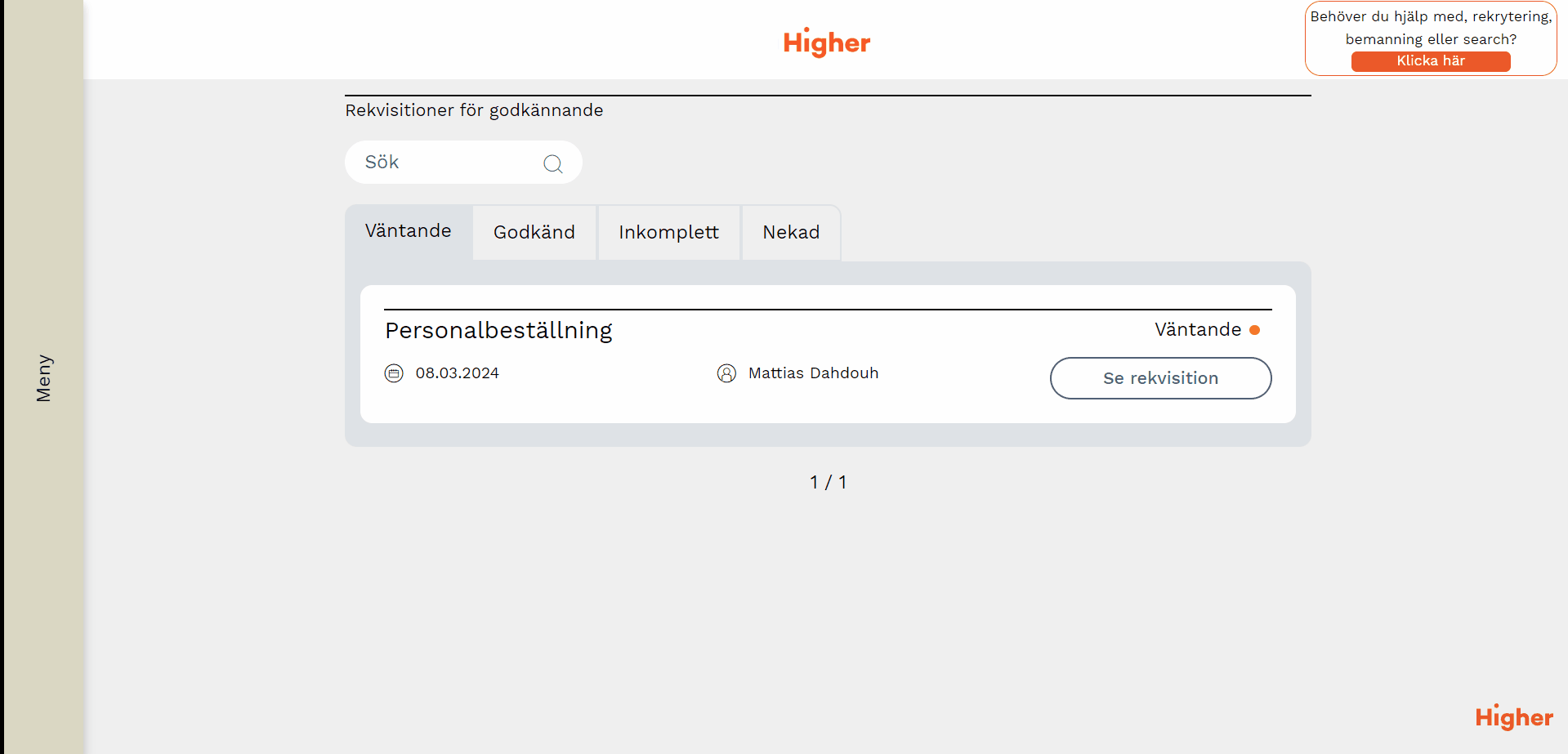Image resolution: width=1568 pixels, height=754 pixels.
Task: Click the Väntande status label on the card
Action: tap(1197, 330)
